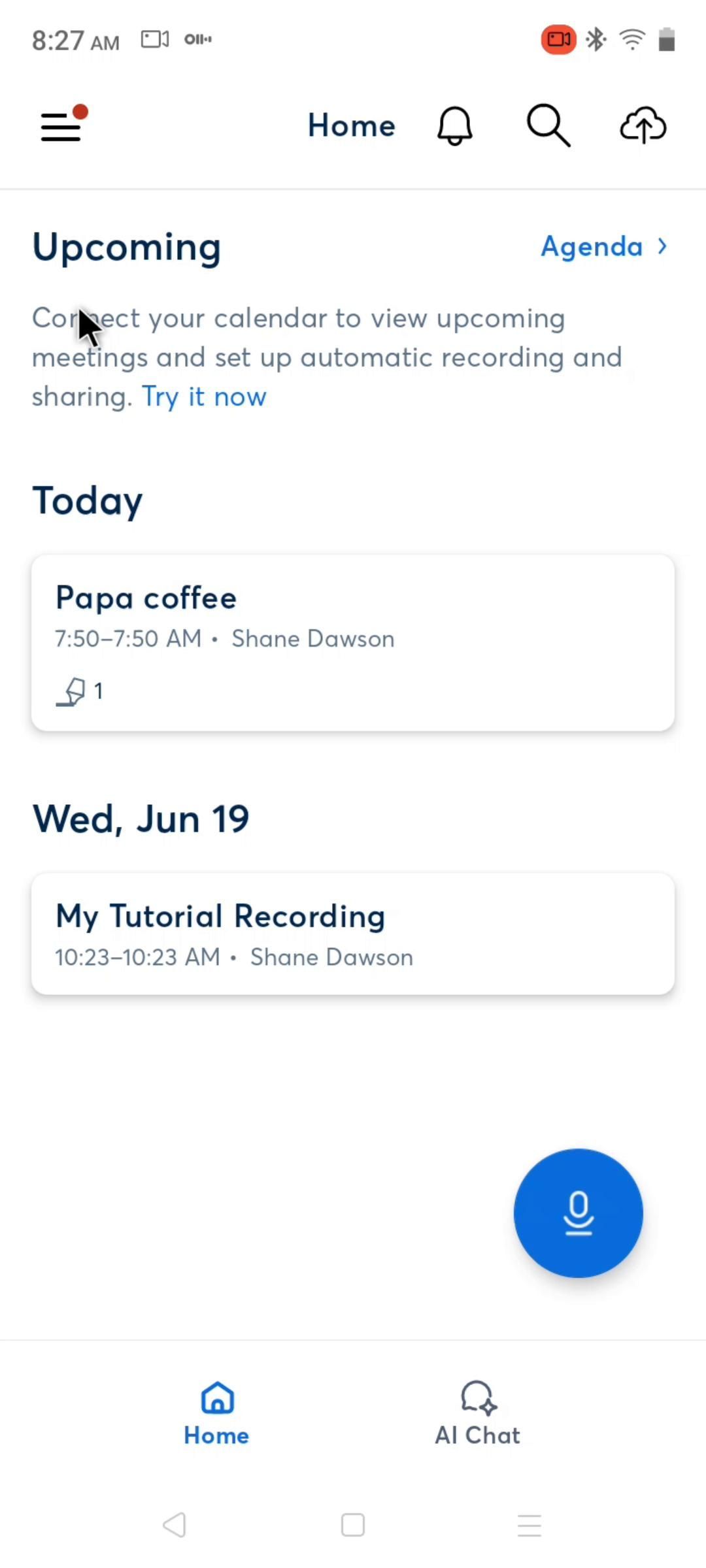The height and width of the screenshot is (1568, 706).
Task: Select the Home tab in bottom bar
Action: point(216,1413)
